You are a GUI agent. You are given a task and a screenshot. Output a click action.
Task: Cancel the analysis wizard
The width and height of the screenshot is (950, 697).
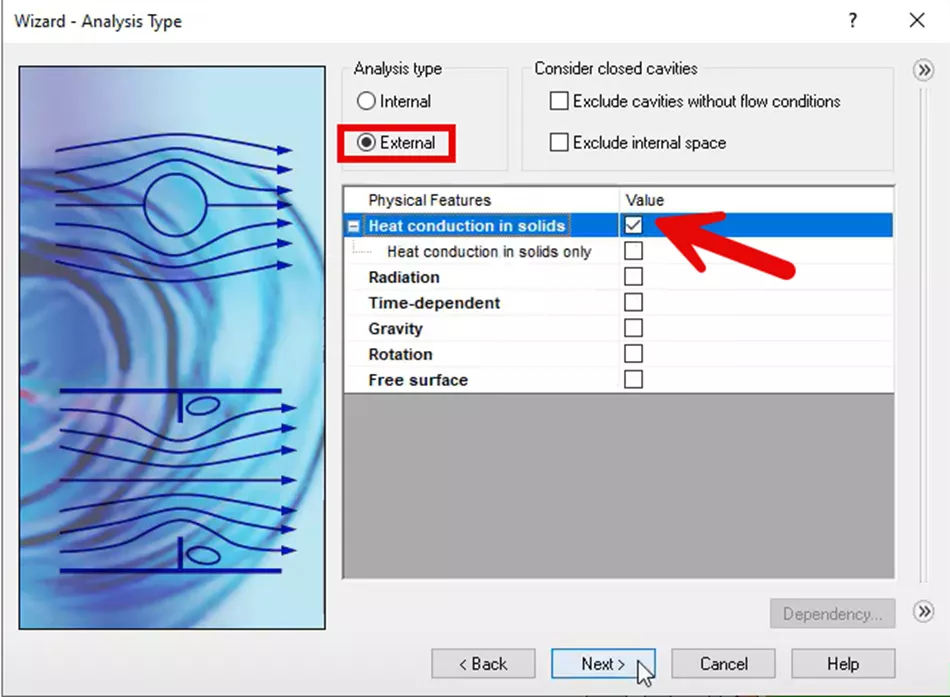[722, 663]
